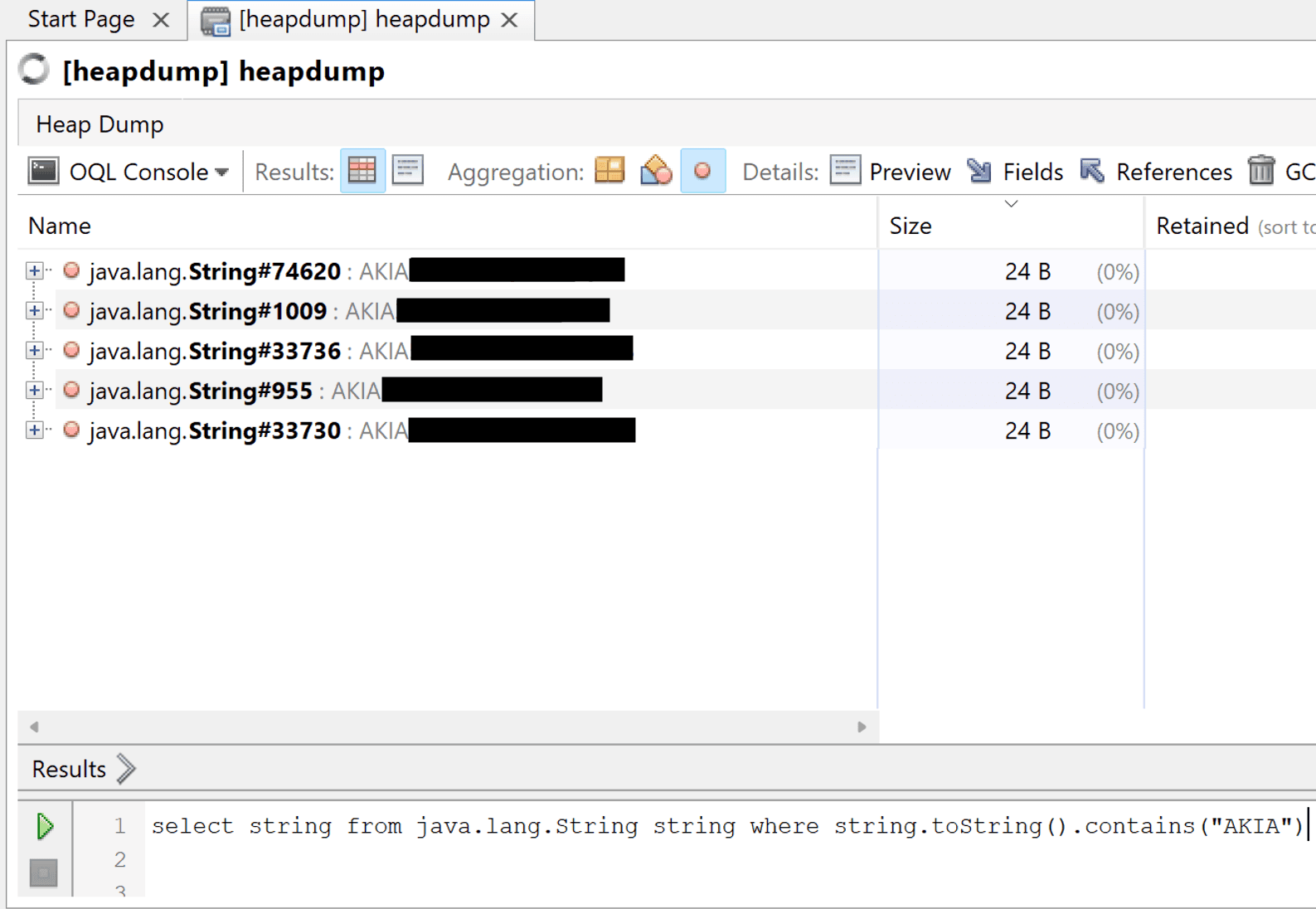Click instance icon of String#74620

(x=72, y=270)
